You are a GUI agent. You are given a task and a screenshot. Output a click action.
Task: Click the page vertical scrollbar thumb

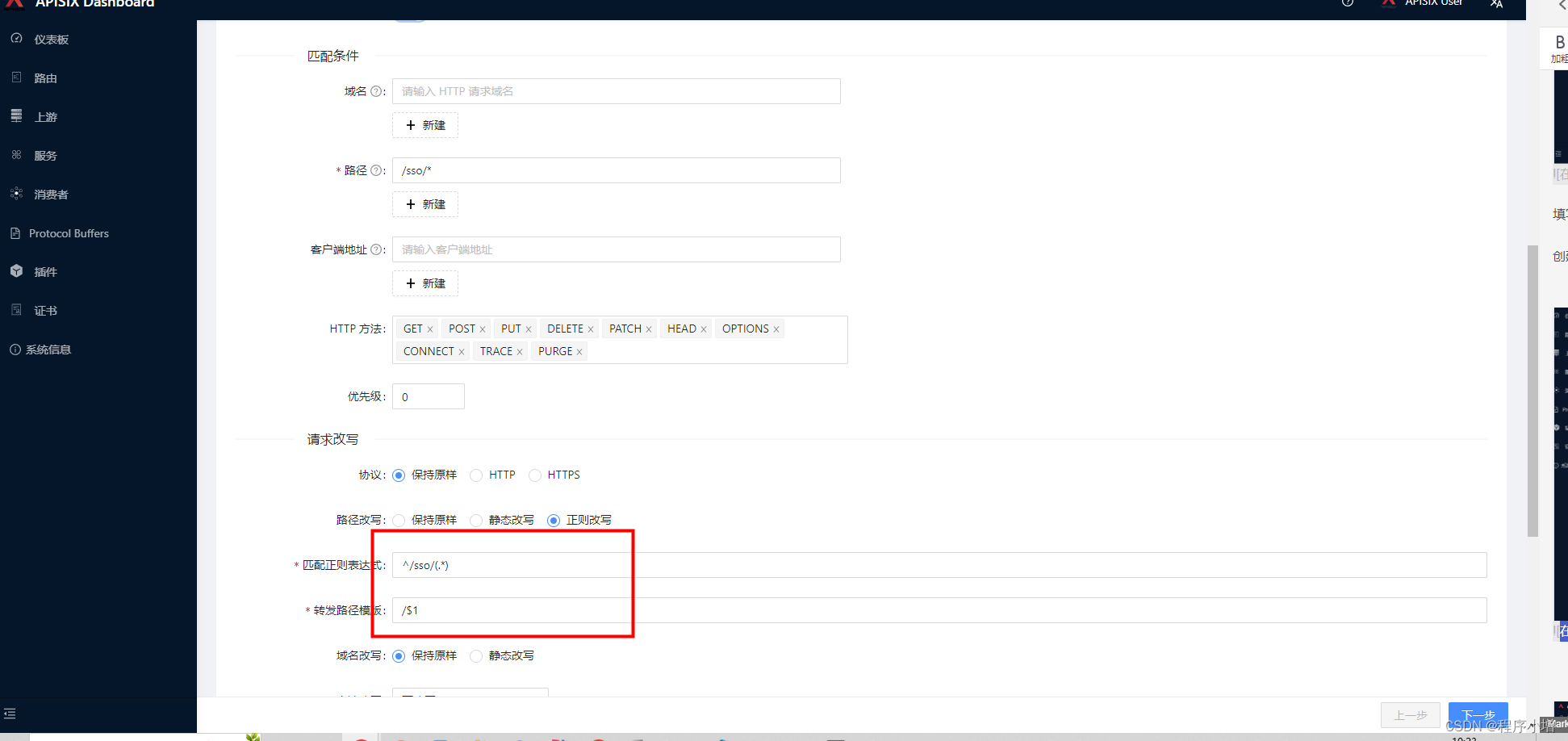coord(1532,391)
